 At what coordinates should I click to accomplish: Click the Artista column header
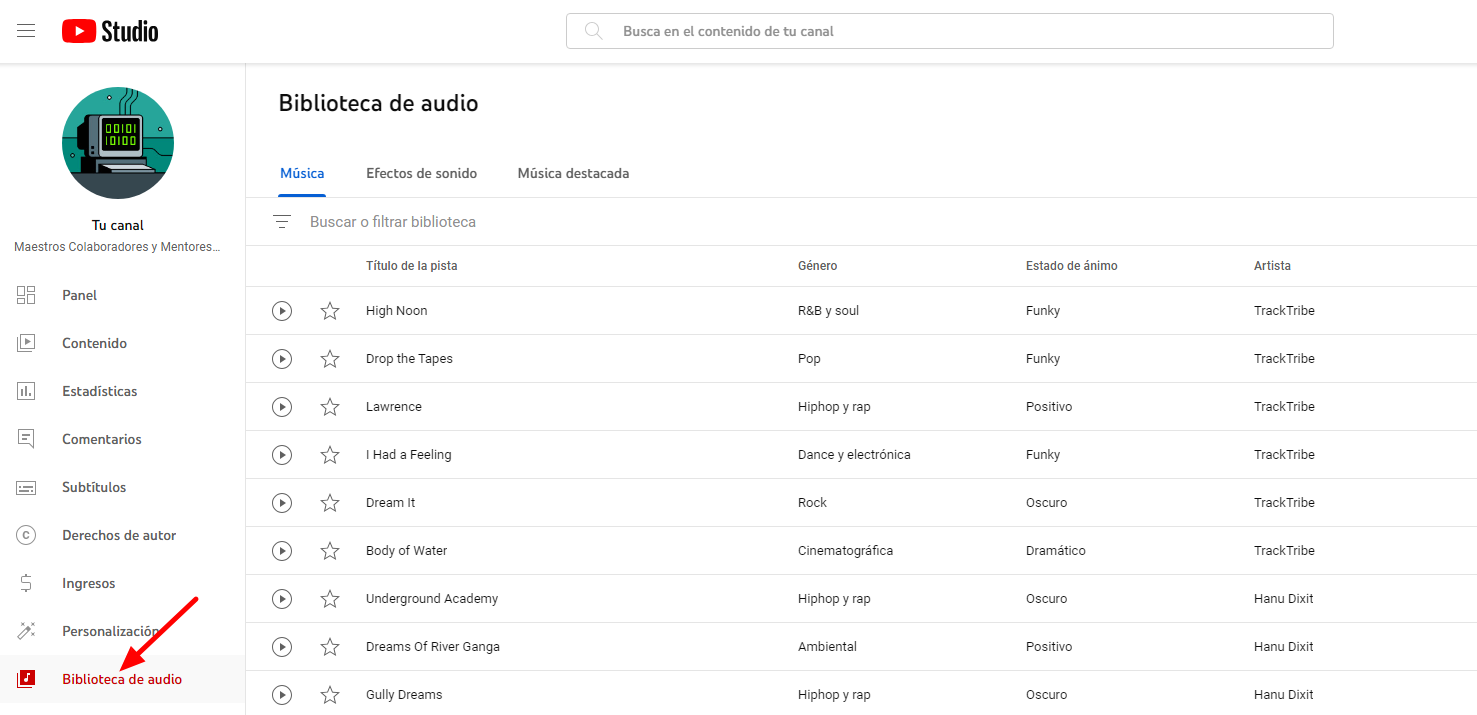point(1272,266)
